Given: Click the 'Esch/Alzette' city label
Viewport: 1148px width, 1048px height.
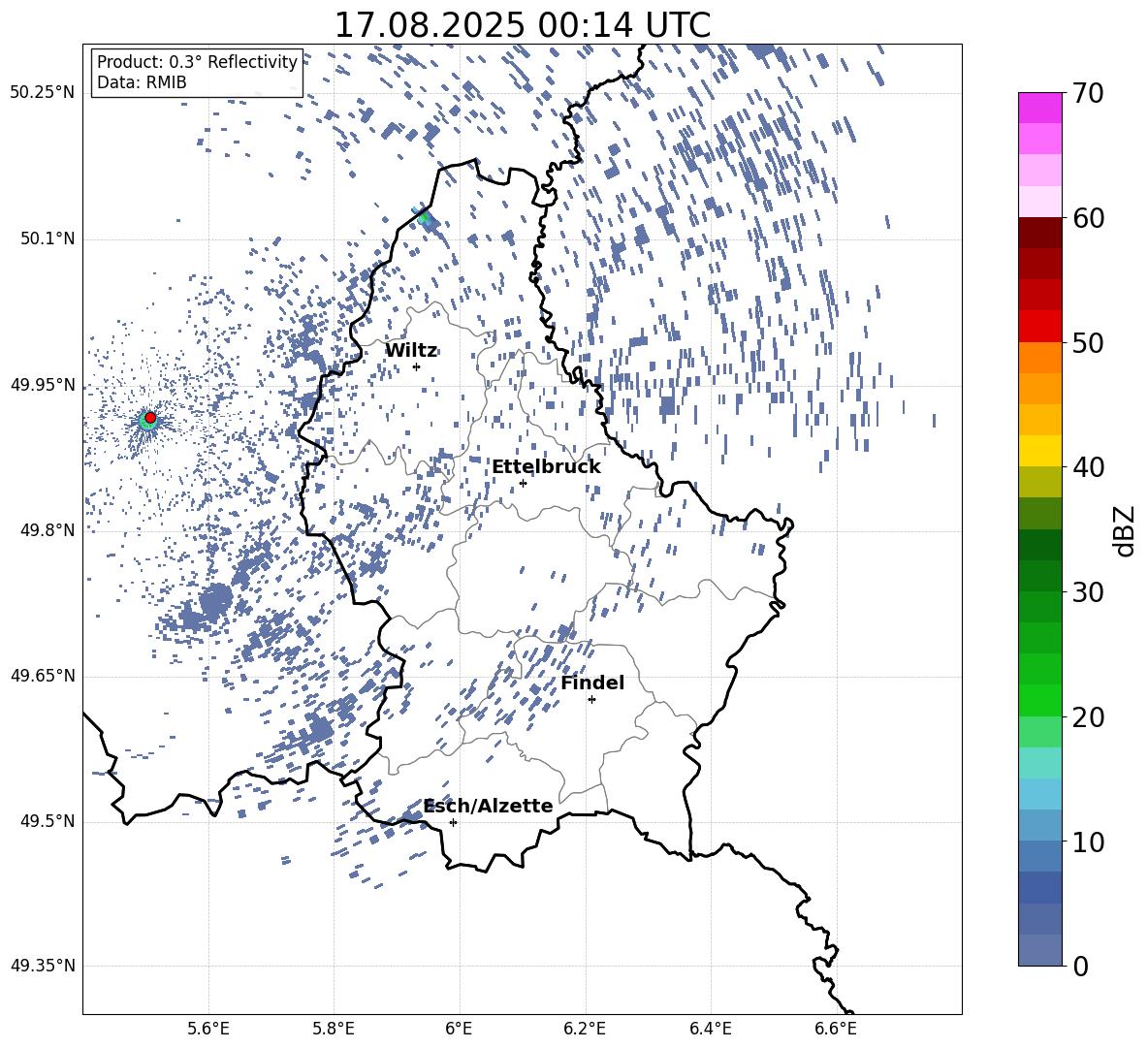Looking at the screenshot, I should pos(489,806).
